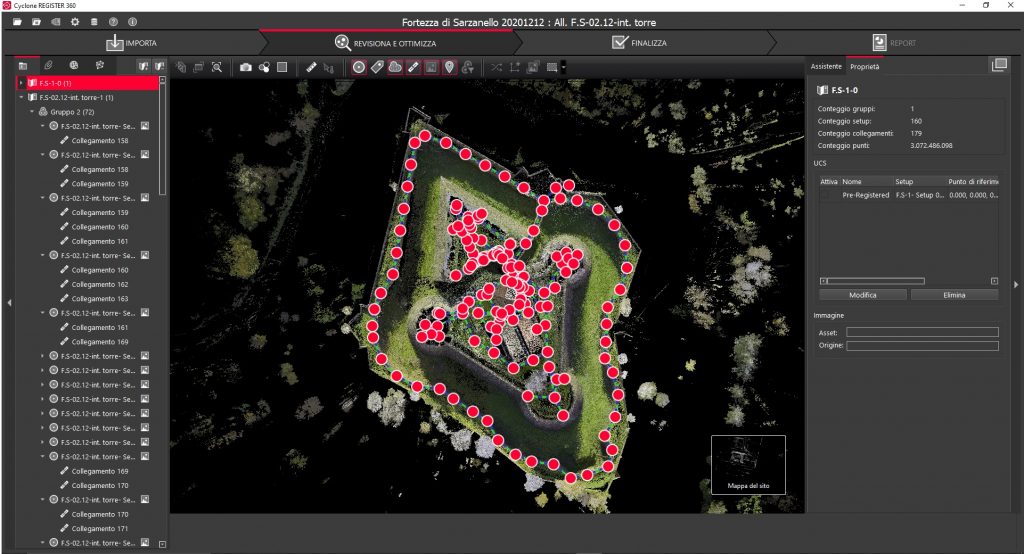Click the zoom-to-fit magnifier icon

click(x=216, y=67)
